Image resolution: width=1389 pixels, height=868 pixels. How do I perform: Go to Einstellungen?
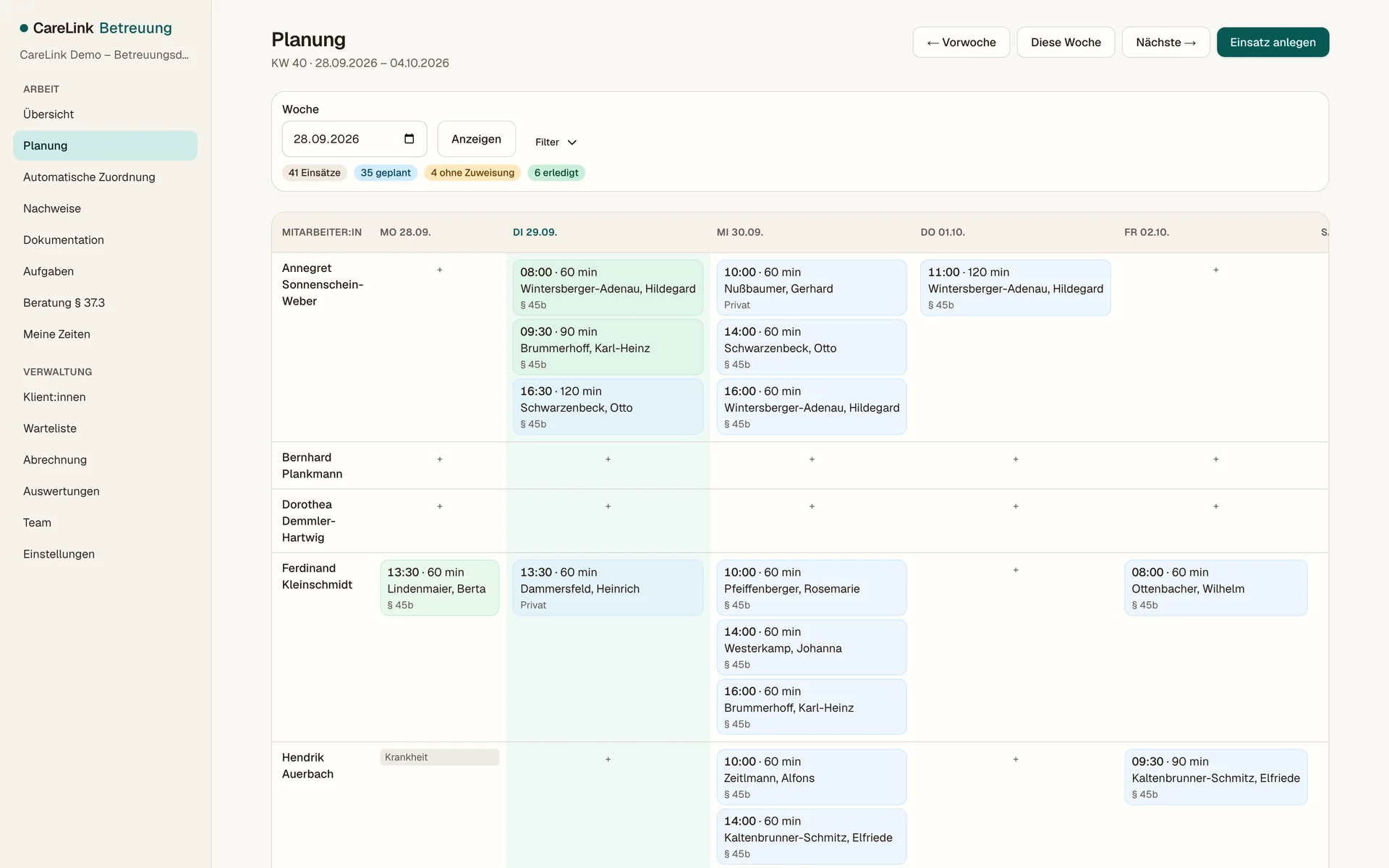click(x=105, y=554)
